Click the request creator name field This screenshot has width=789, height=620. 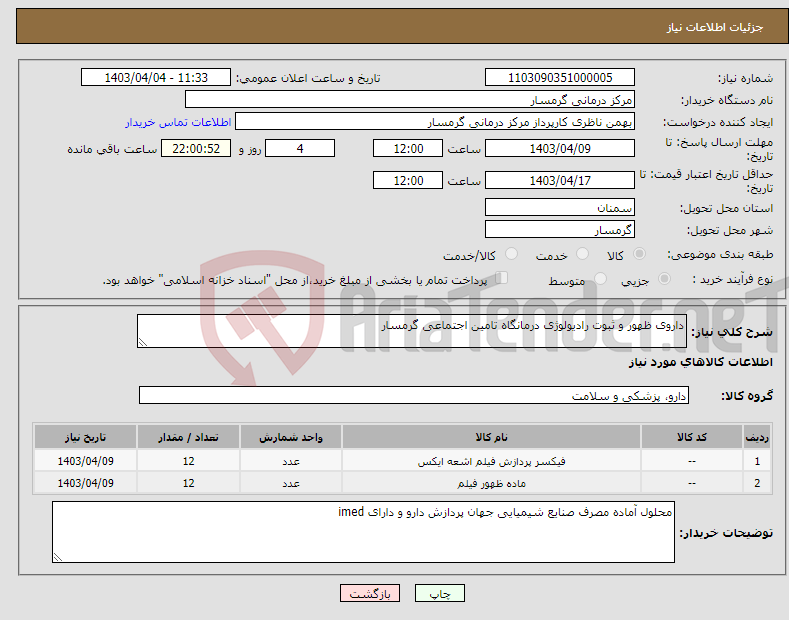point(435,122)
